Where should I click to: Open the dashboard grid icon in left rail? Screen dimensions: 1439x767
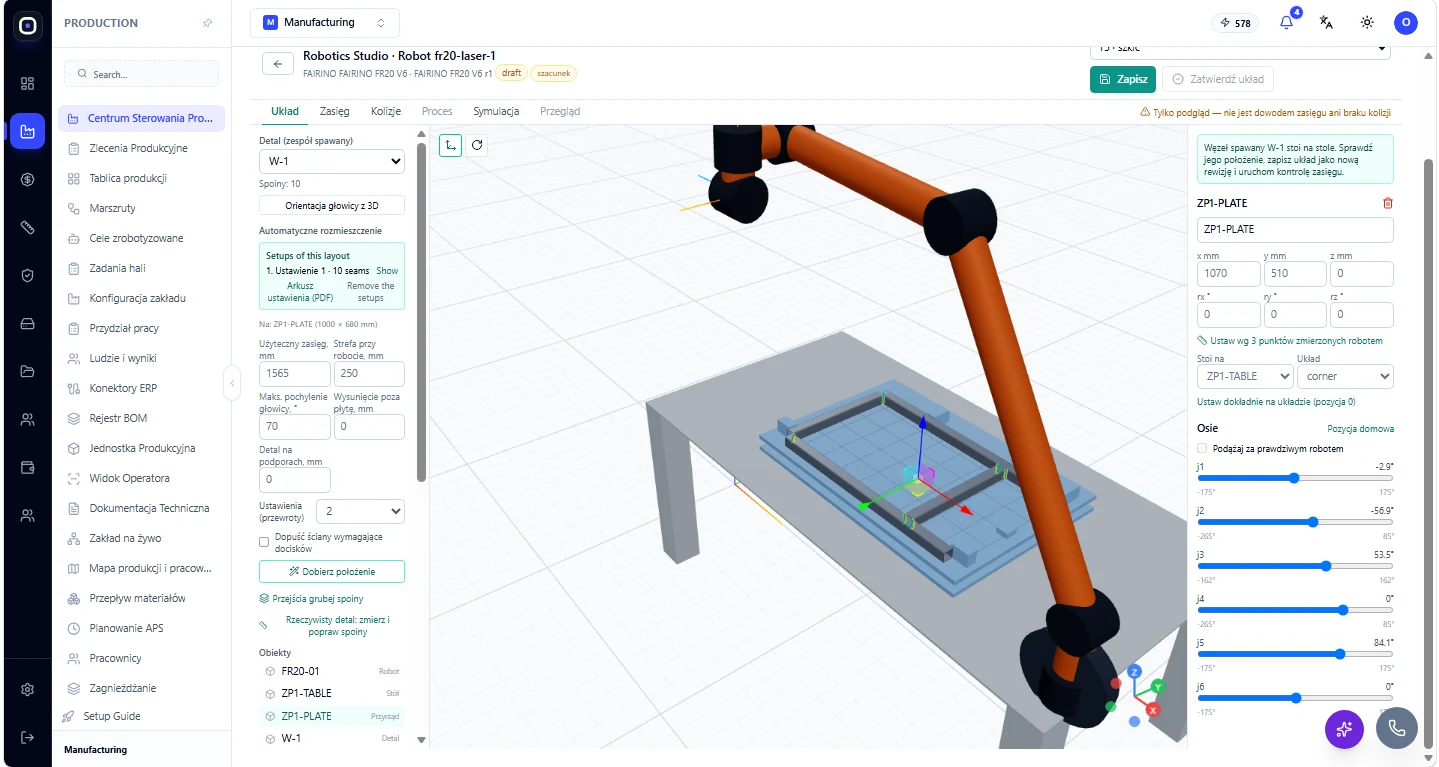tap(27, 83)
